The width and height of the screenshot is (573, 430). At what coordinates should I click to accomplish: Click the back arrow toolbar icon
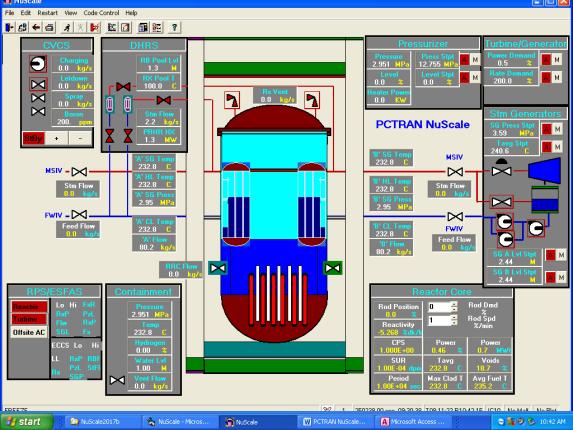(36, 27)
